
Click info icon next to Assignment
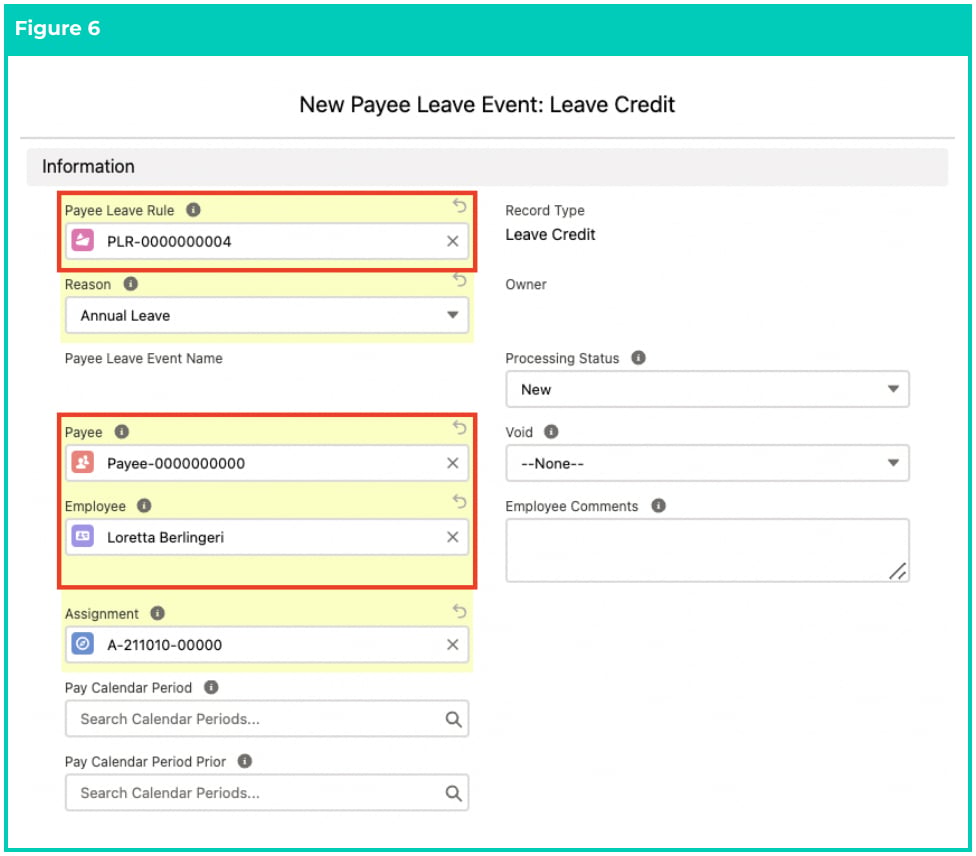157,613
